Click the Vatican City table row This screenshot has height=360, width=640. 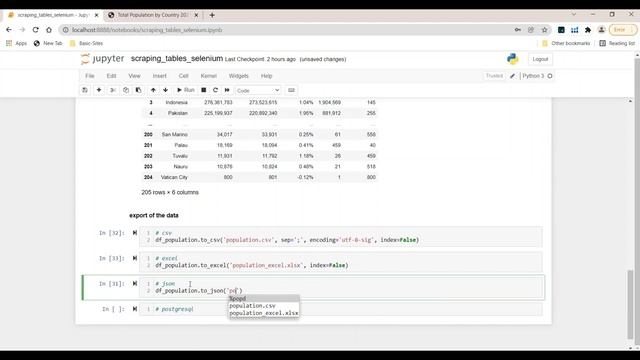tap(259, 177)
